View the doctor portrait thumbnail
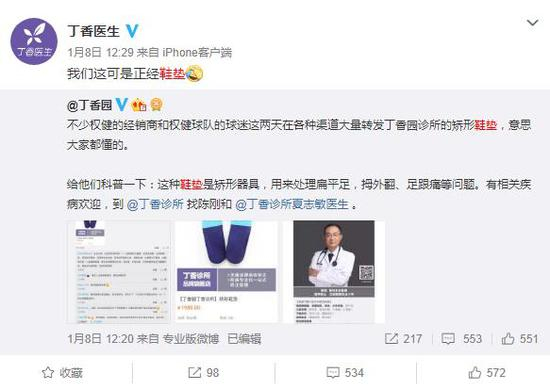The width and height of the screenshot is (550, 390). tap(334, 271)
